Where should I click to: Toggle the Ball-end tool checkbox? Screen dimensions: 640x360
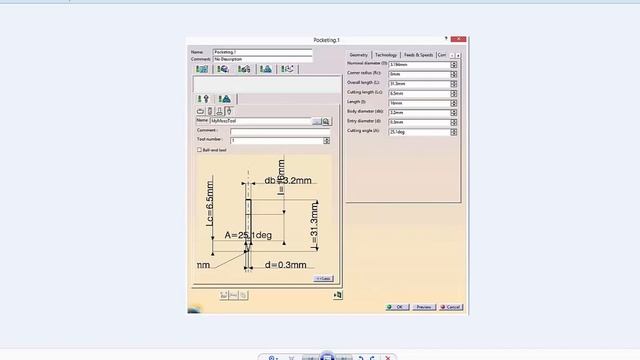[x=200, y=150]
